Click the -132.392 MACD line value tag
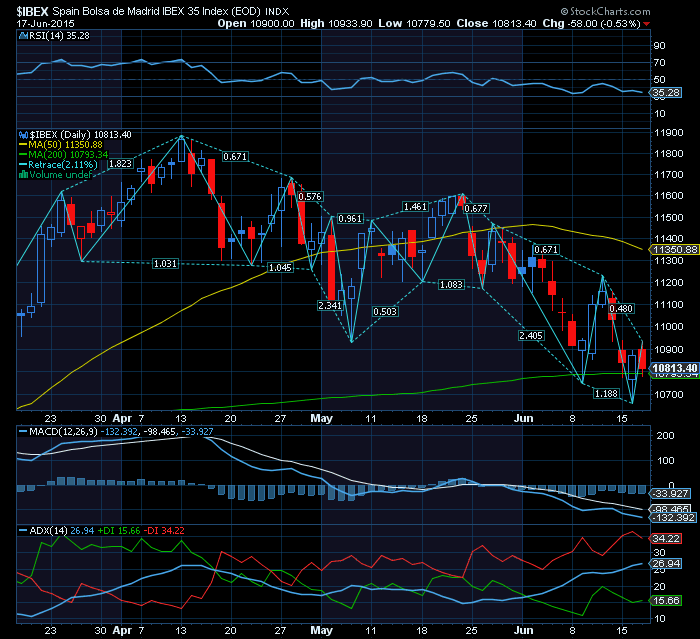This screenshot has width=700, height=639. 673,518
